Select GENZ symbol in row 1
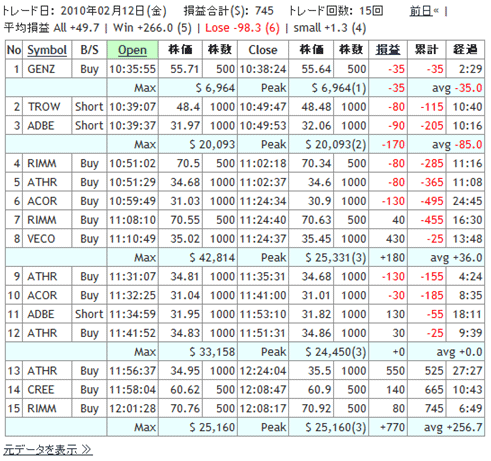This screenshot has width=491, height=461. 41,69
